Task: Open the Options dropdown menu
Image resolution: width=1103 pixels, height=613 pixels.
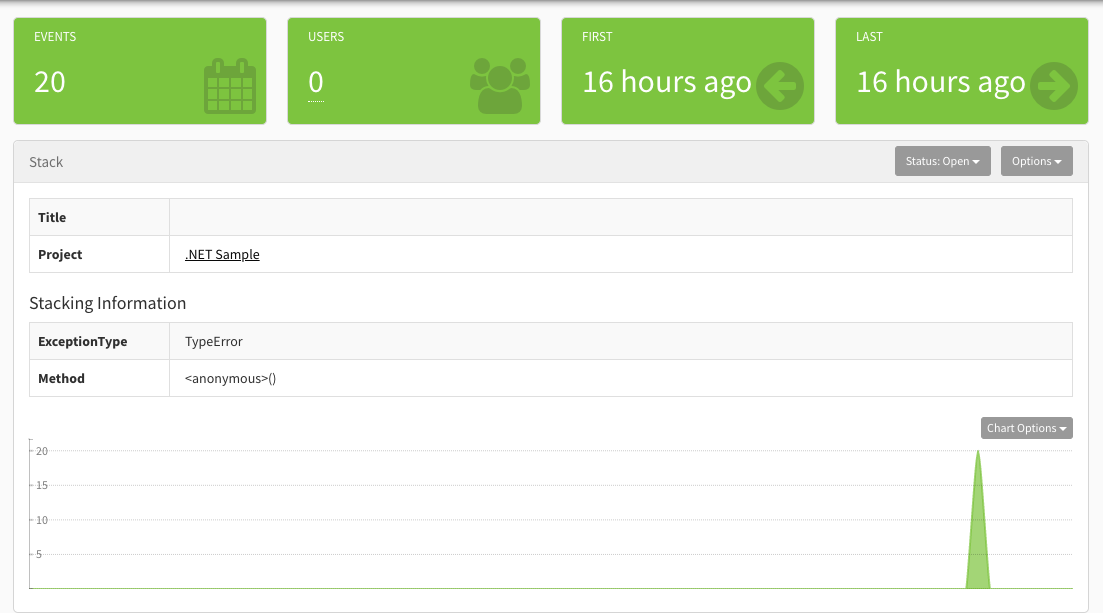Action: (x=1036, y=160)
